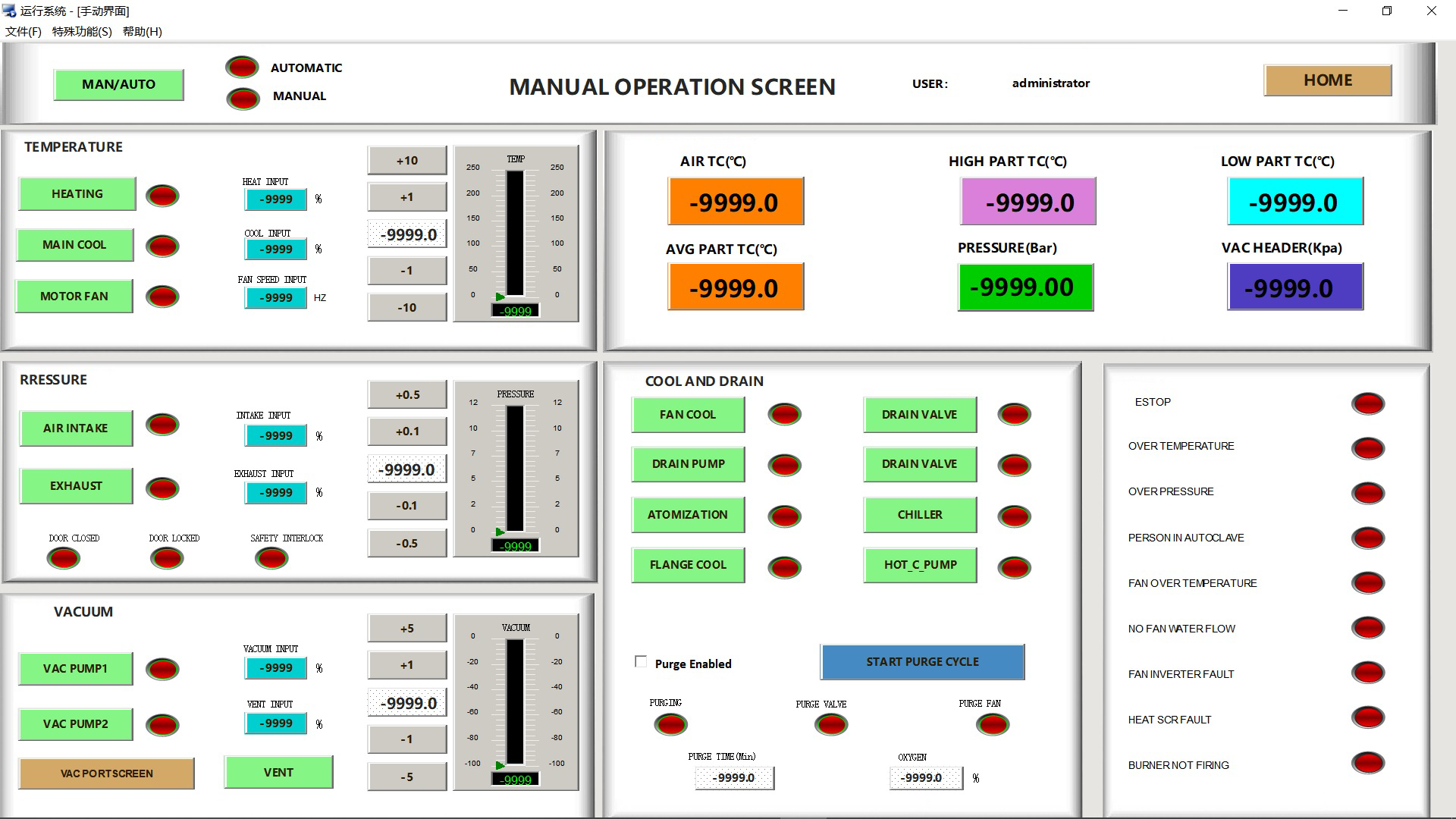Click the HEATING status indicator lamp
This screenshot has height=819, width=1456.
162,196
